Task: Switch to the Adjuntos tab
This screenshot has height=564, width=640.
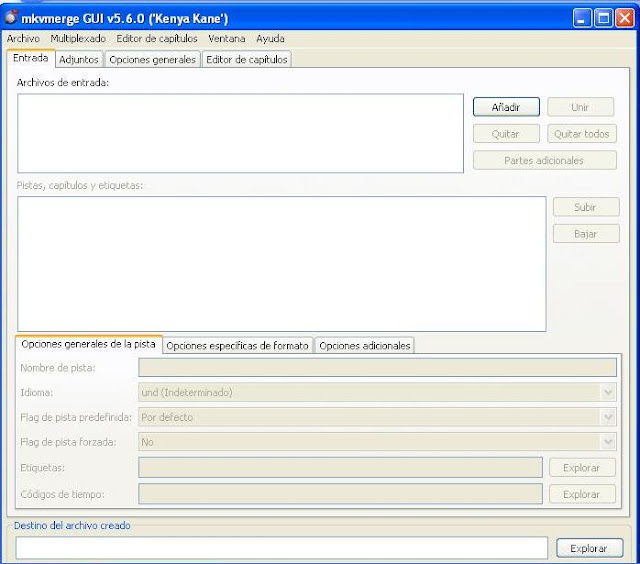Action: click(79, 60)
